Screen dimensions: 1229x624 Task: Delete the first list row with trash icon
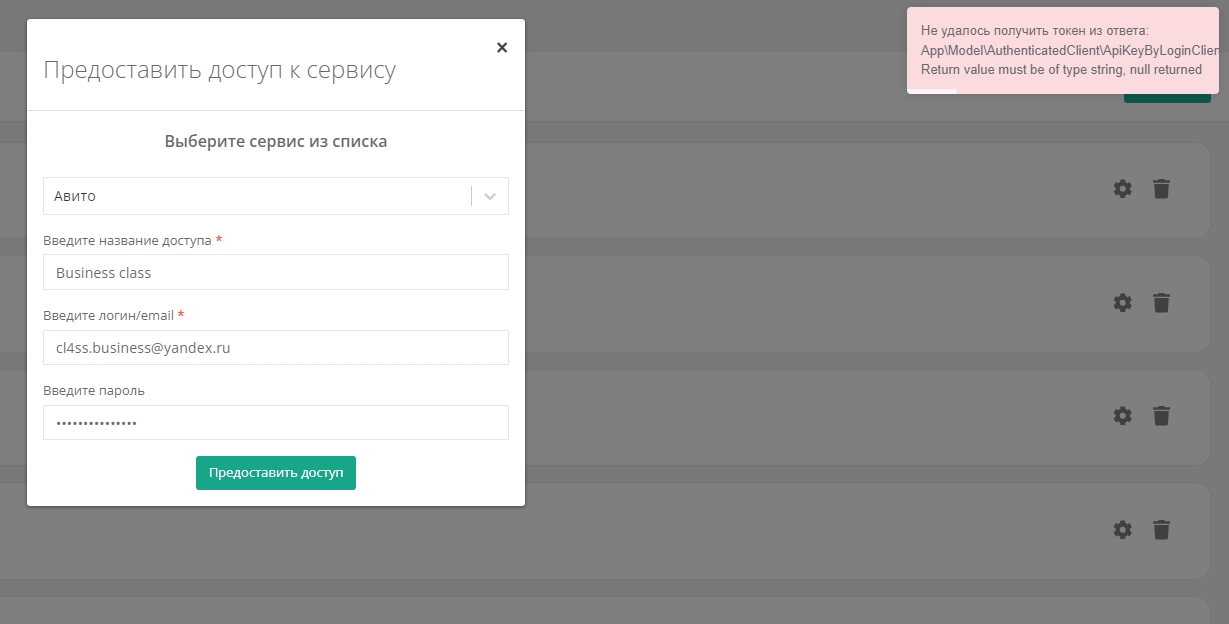[x=1161, y=188]
